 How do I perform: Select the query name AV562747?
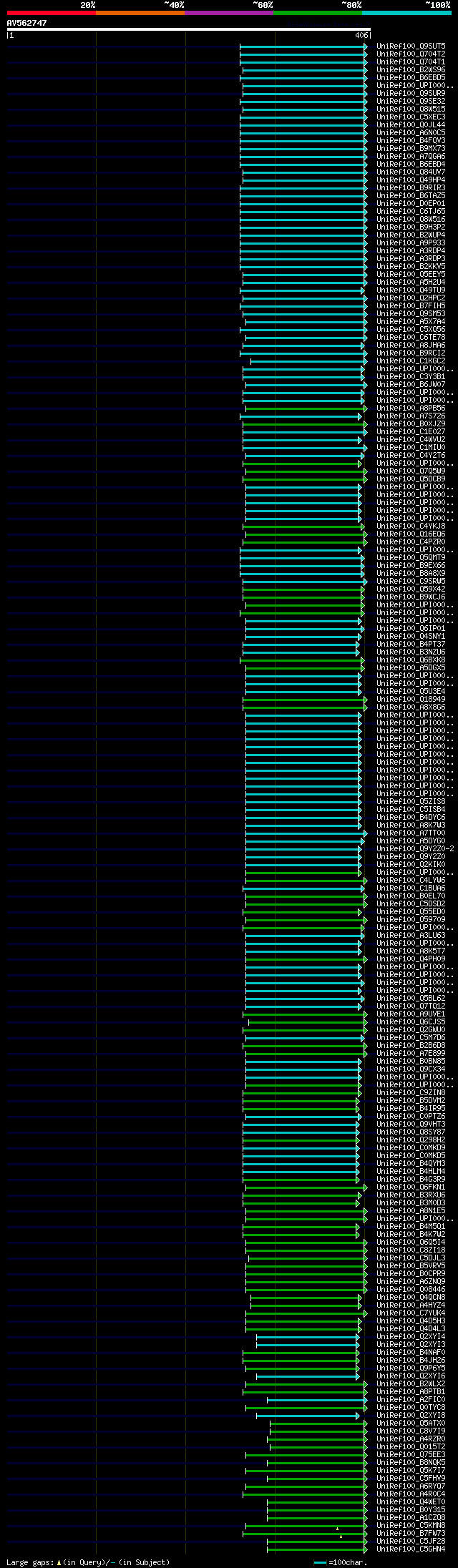tap(27, 23)
